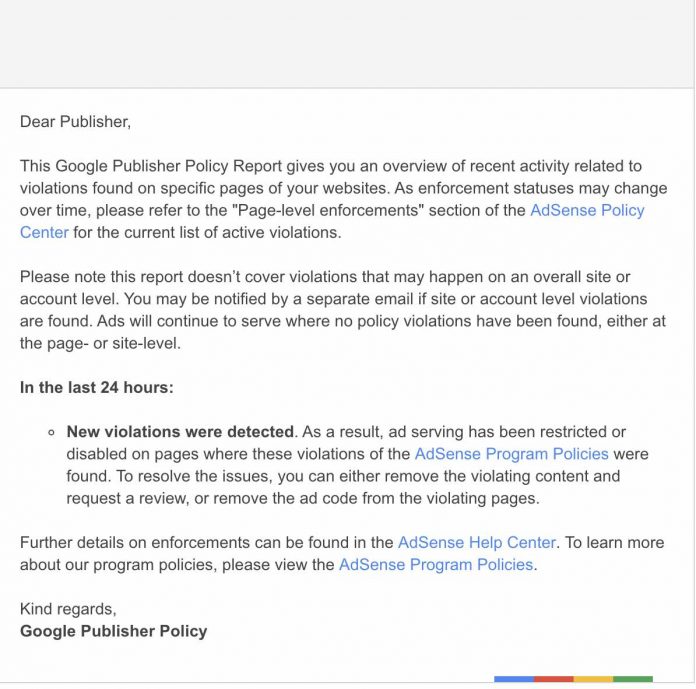Image resolution: width=696 pixels, height=689 pixels.
Task: Open AdSense Program Policies link in final paragraph
Action: point(435,564)
